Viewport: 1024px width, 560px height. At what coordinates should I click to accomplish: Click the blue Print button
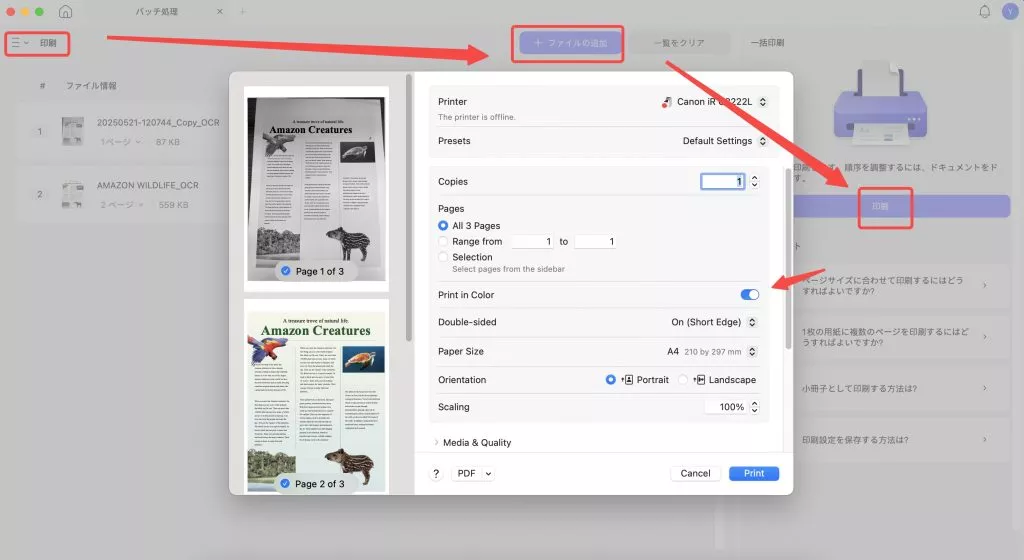tap(754, 473)
